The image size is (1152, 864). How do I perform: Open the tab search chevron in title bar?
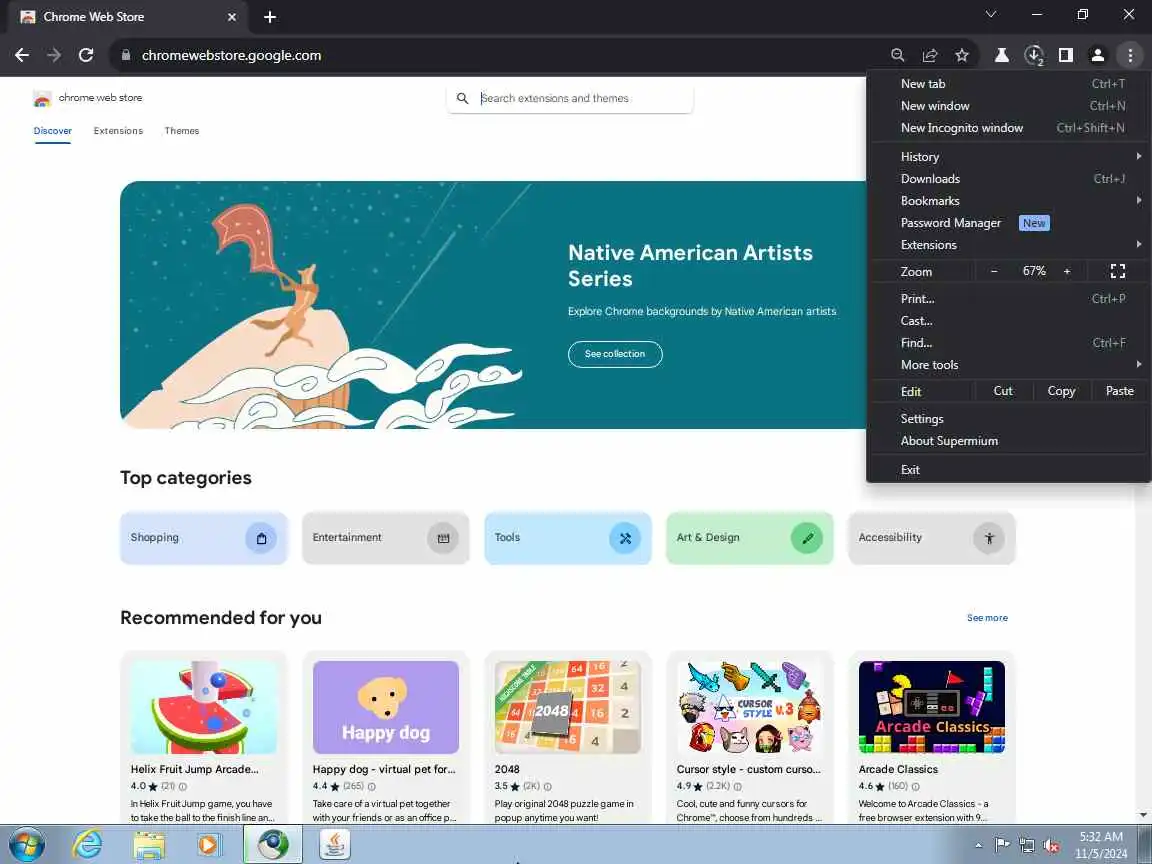[991, 14]
